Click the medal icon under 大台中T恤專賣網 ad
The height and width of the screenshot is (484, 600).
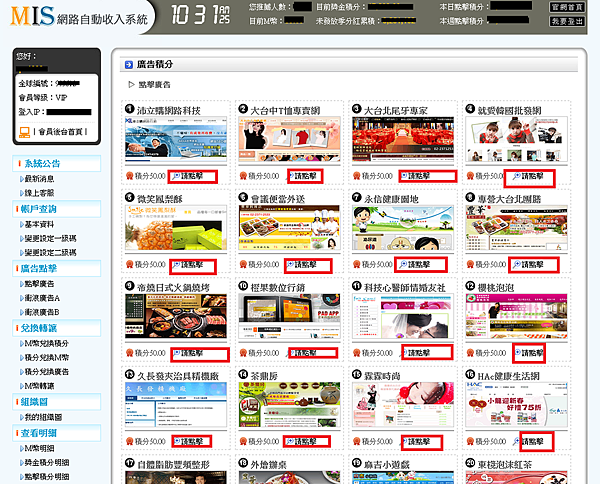(x=243, y=176)
